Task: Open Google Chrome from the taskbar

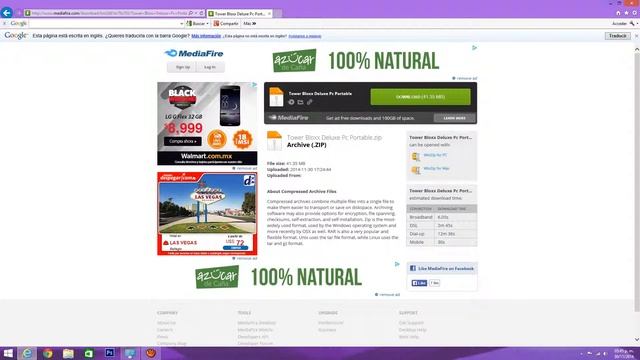Action: click(x=48, y=353)
